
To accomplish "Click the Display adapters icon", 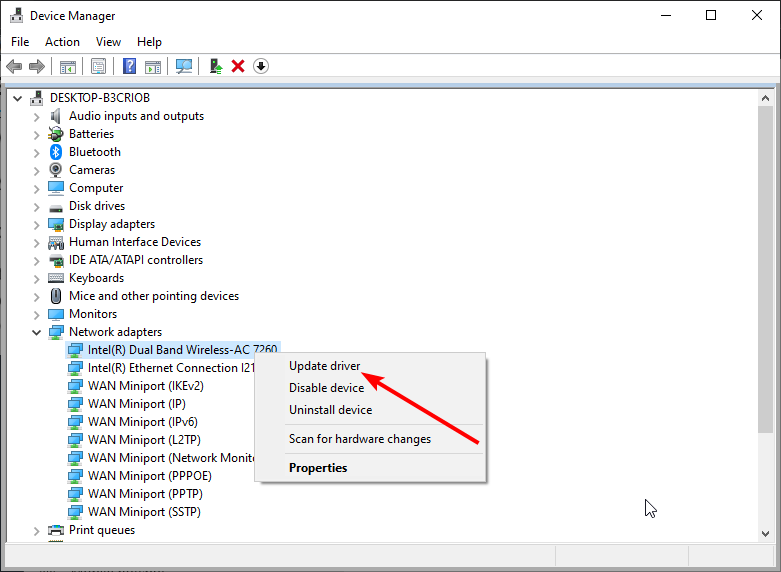I will click(x=56, y=224).
